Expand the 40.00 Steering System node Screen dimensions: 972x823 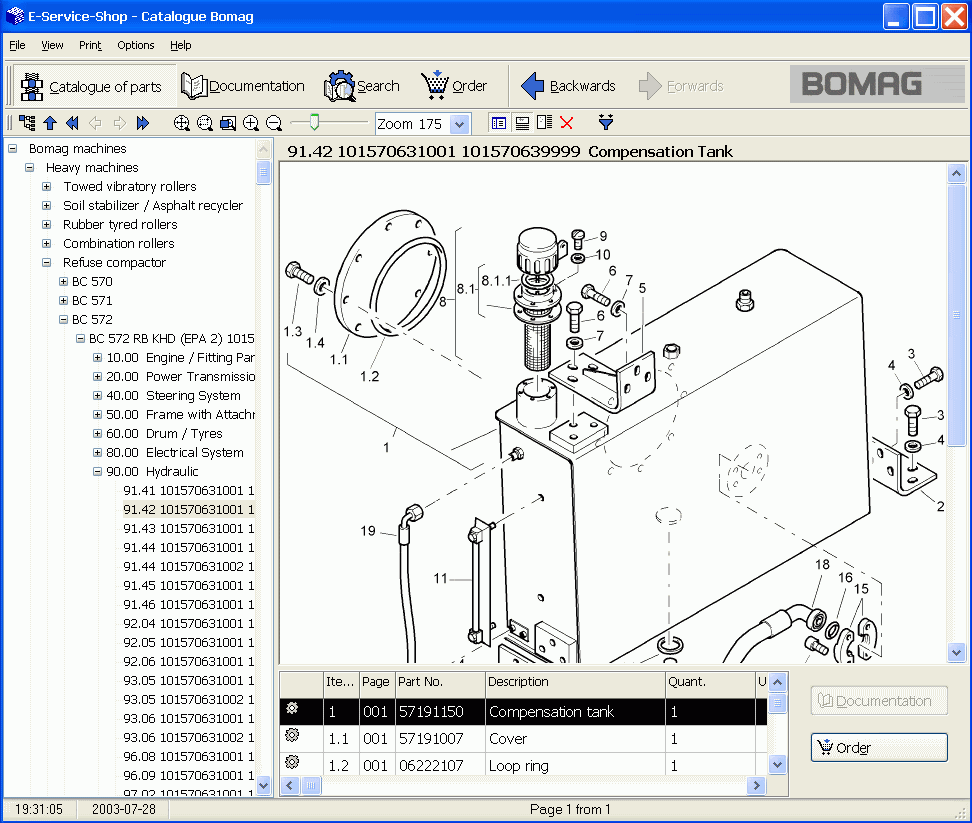pyautogui.click(x=97, y=395)
